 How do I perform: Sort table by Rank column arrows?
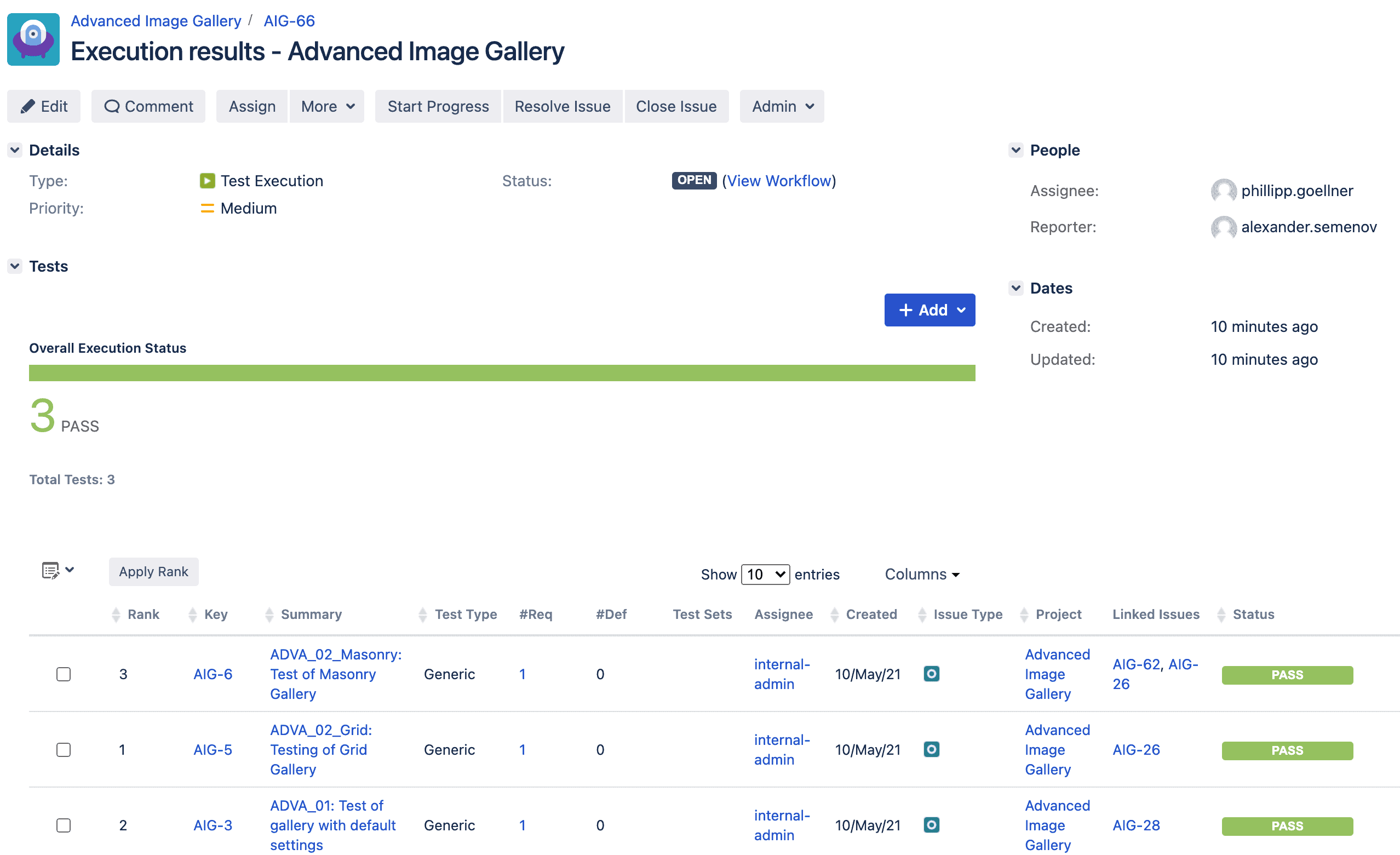(116, 615)
